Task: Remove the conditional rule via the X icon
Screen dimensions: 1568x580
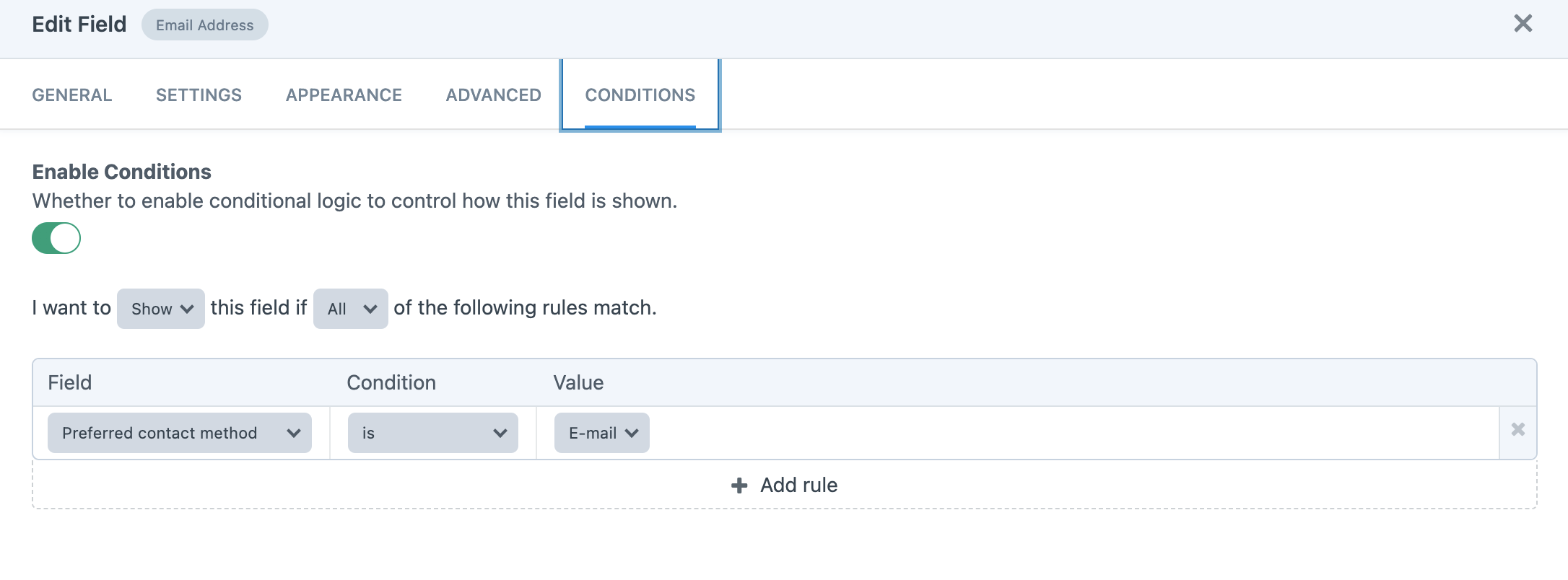Action: click(1519, 430)
